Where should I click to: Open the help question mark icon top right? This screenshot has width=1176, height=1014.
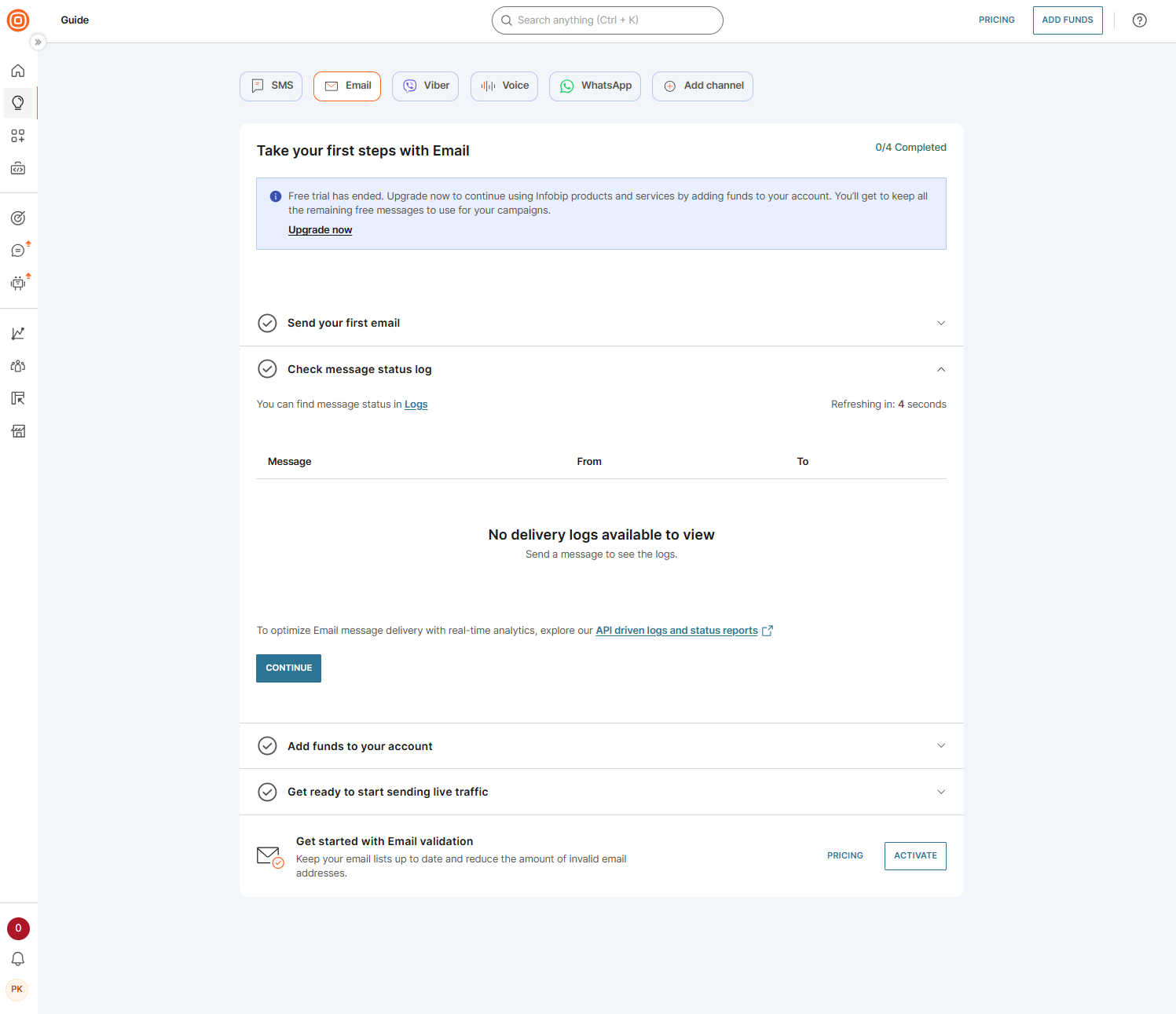point(1139,20)
